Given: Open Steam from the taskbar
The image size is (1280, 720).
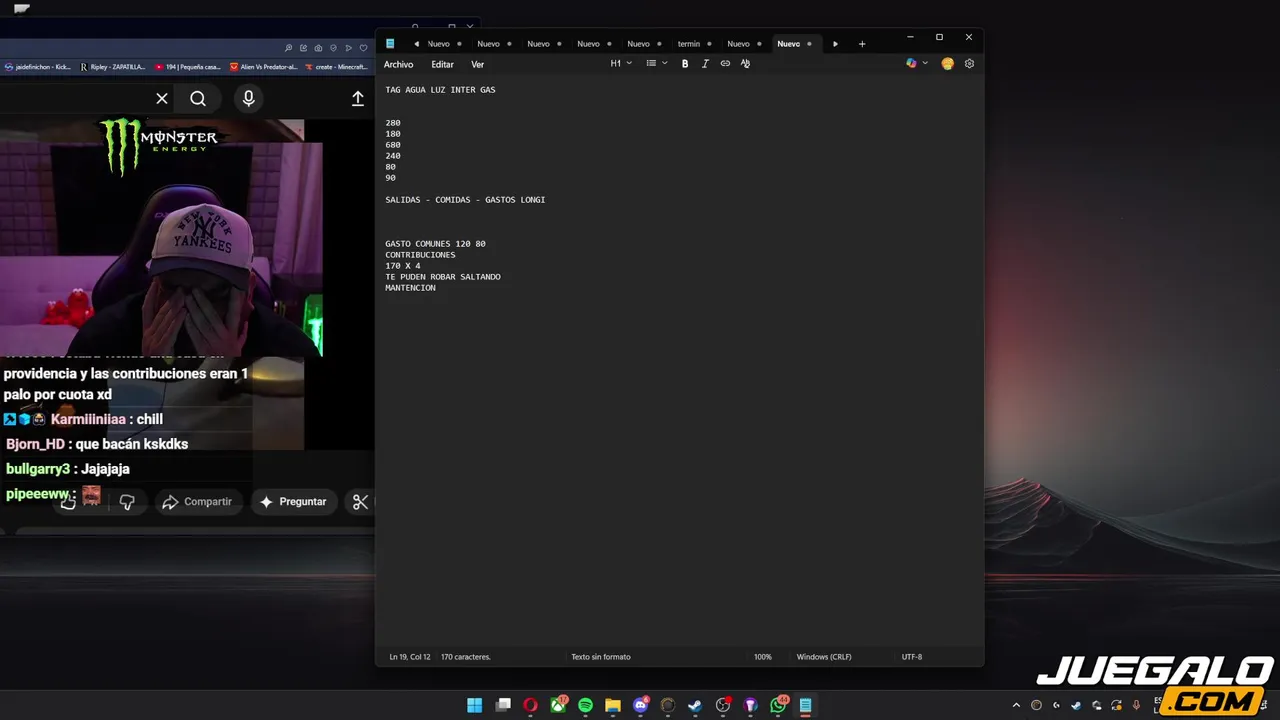Looking at the screenshot, I should (x=695, y=705).
